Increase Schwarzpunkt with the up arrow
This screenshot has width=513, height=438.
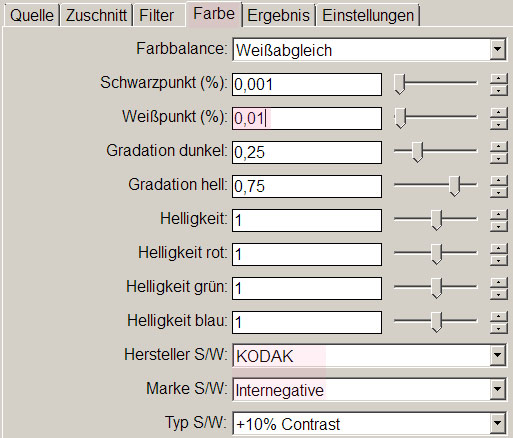click(498, 79)
